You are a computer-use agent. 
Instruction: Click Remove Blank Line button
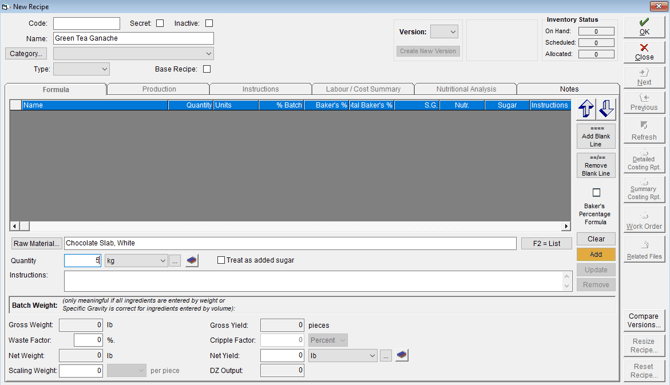(596, 166)
